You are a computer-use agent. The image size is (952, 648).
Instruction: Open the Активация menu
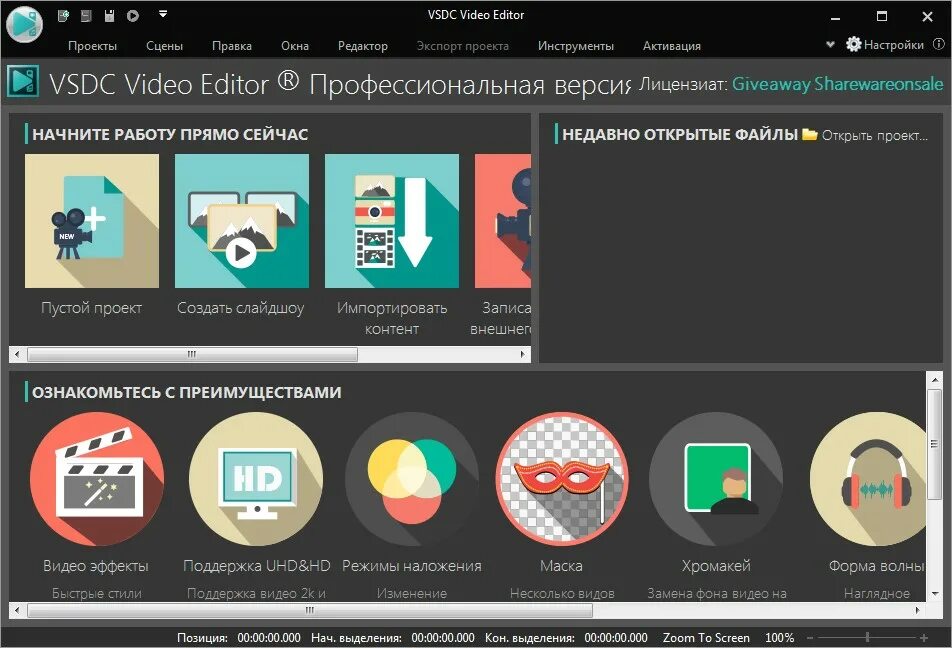(672, 46)
